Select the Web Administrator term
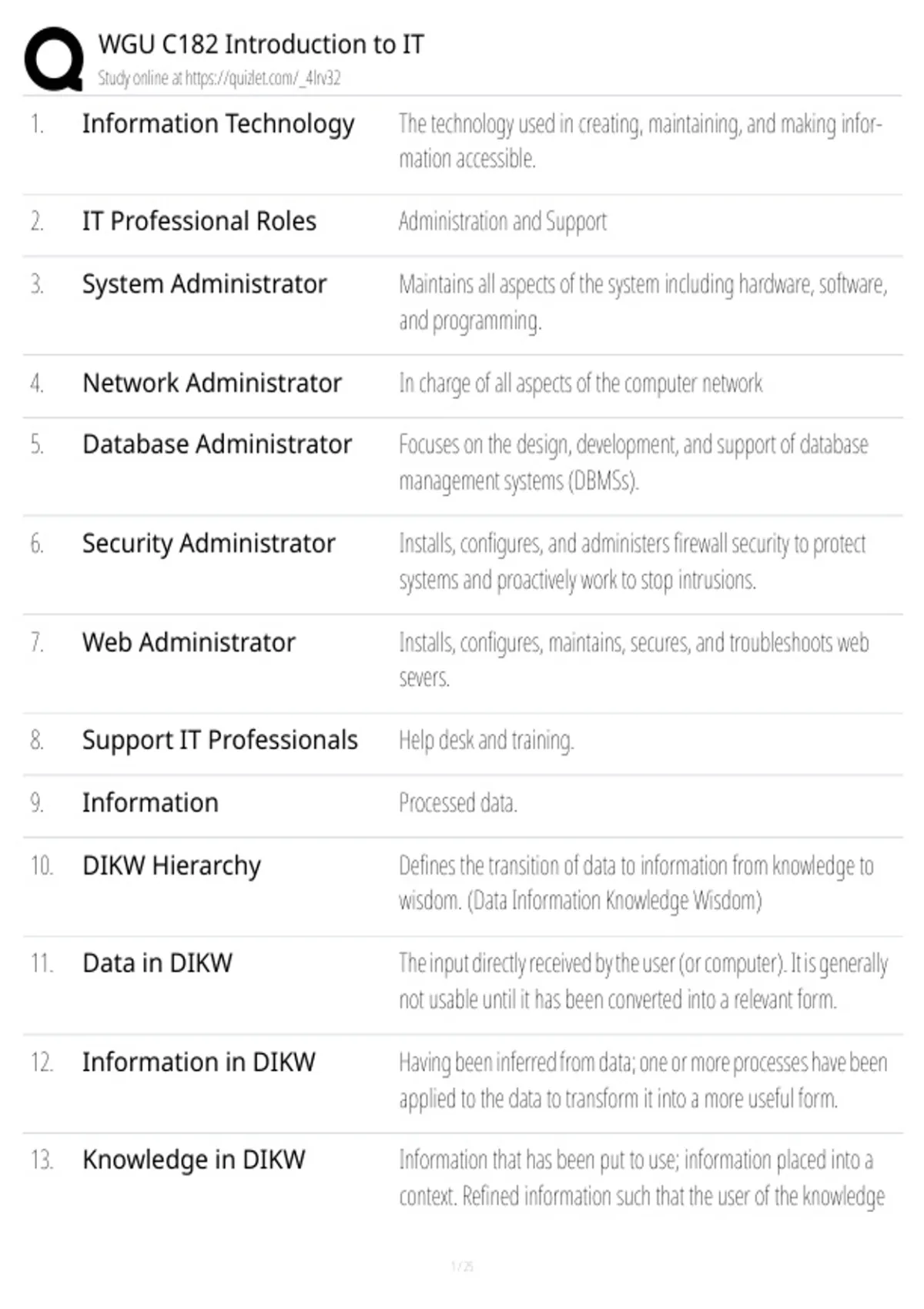The width and height of the screenshot is (924, 1309). point(189,642)
